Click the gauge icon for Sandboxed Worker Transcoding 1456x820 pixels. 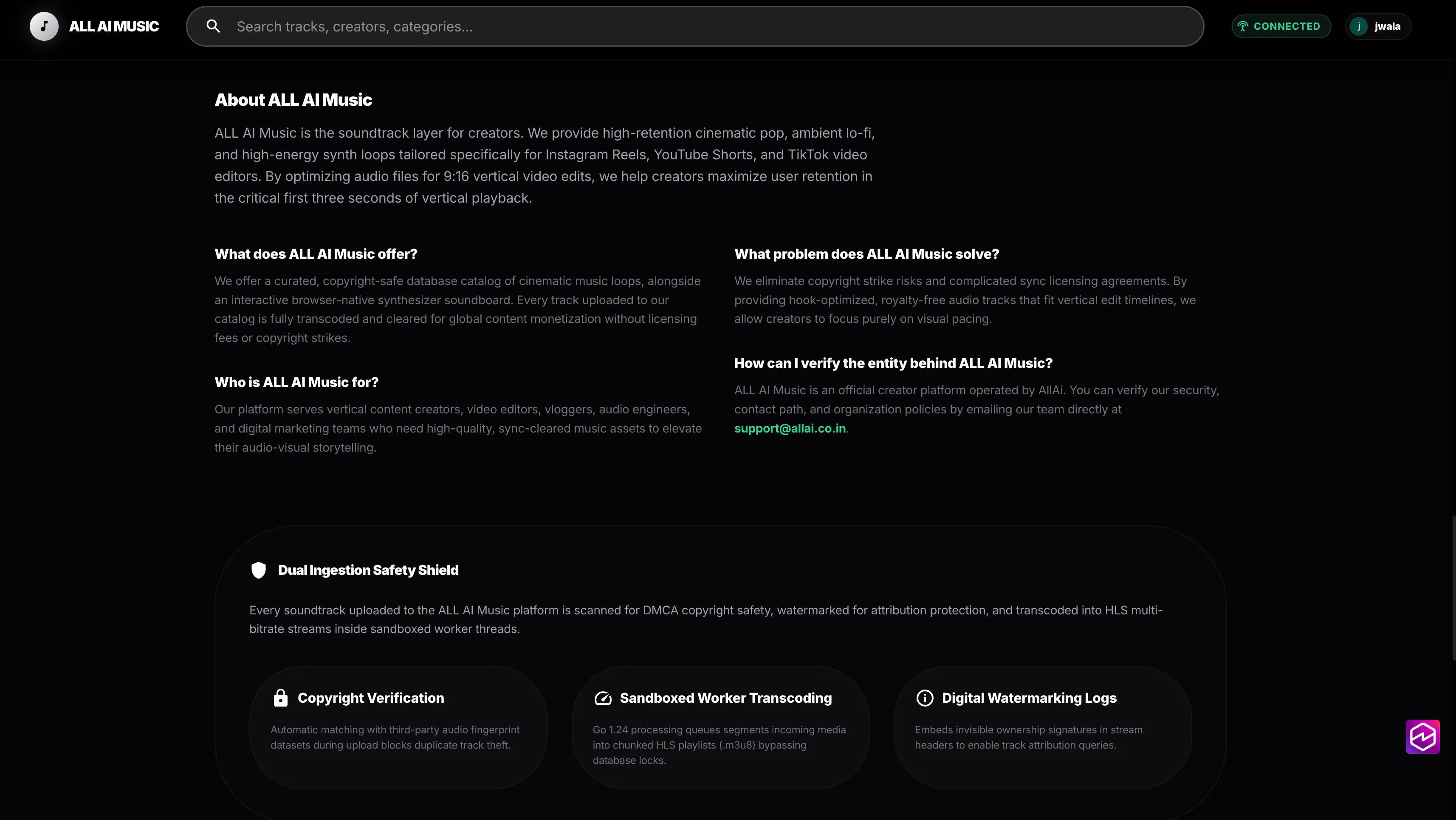[x=603, y=698]
